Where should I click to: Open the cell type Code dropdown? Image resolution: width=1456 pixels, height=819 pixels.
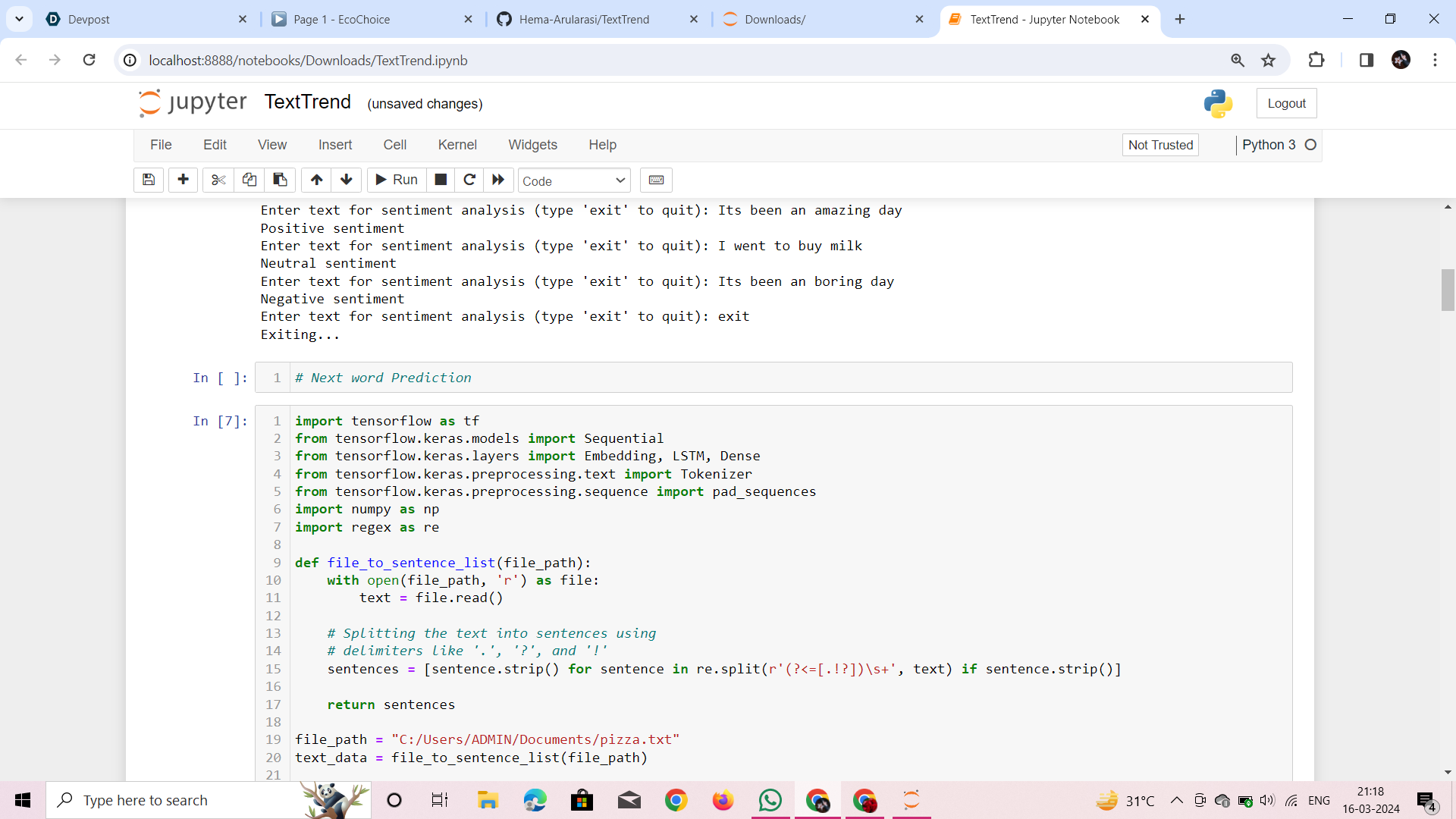tap(574, 180)
